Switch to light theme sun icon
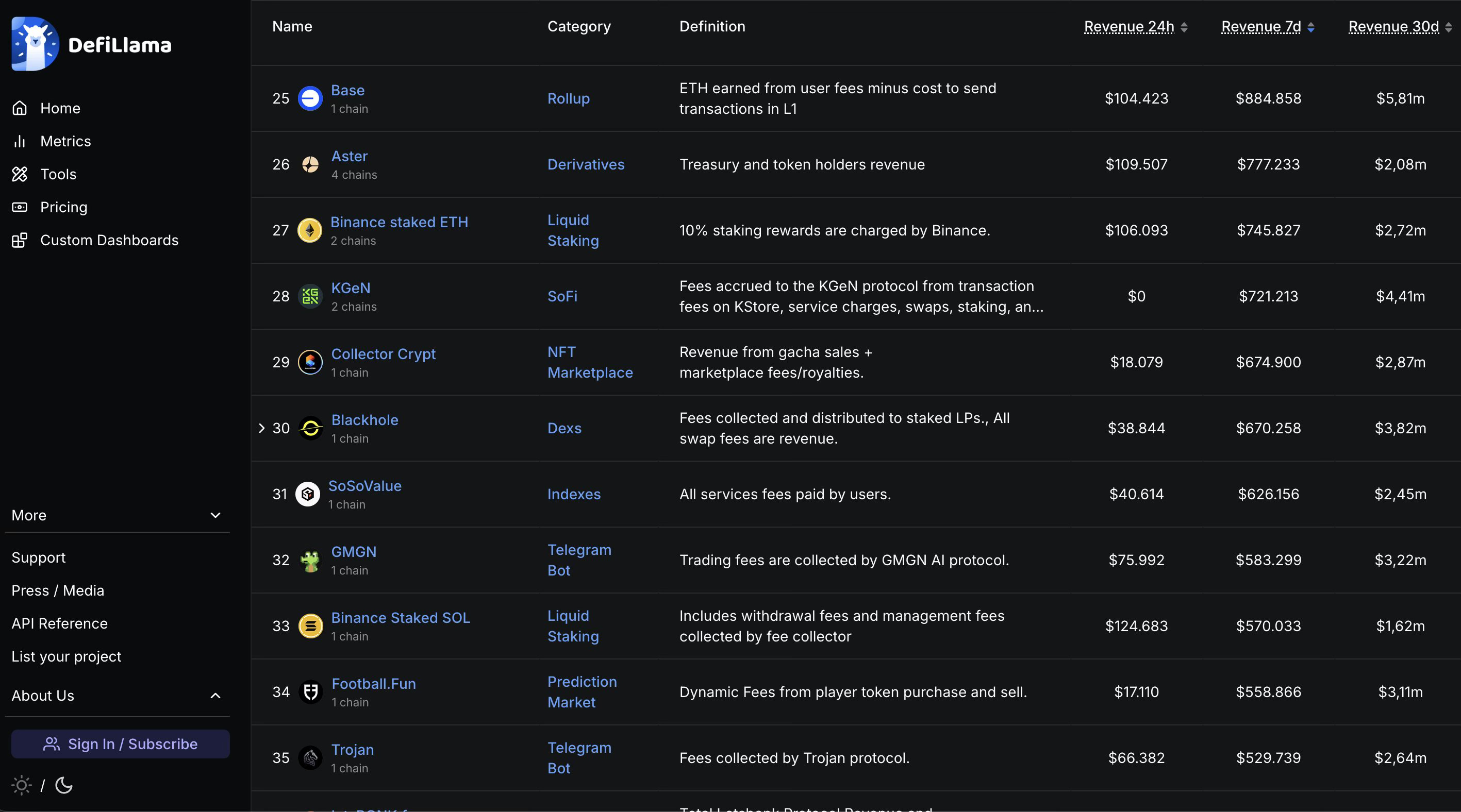Viewport: 1461px width, 812px height. pyautogui.click(x=22, y=785)
